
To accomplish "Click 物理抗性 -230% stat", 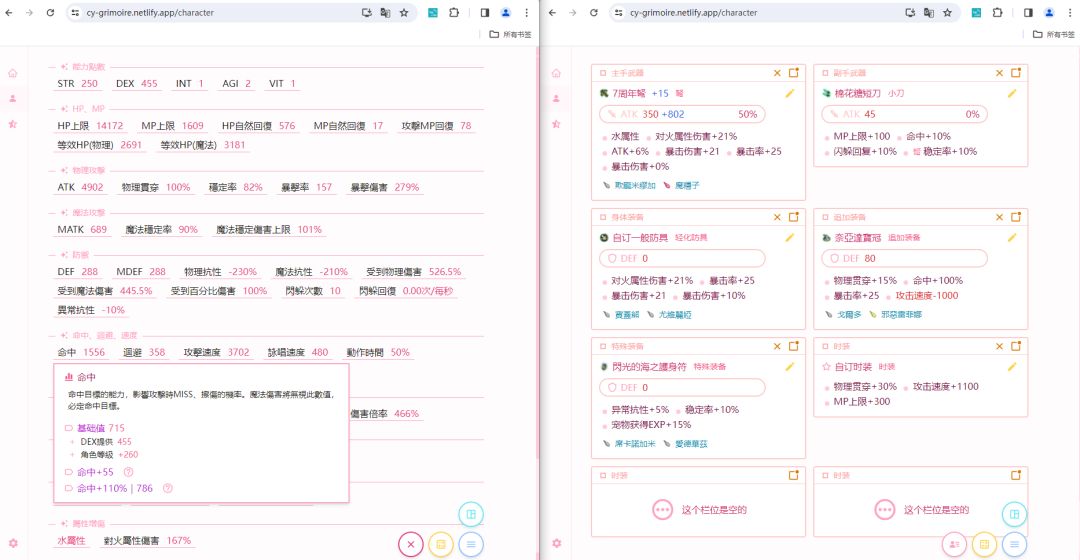I will (x=220, y=272).
